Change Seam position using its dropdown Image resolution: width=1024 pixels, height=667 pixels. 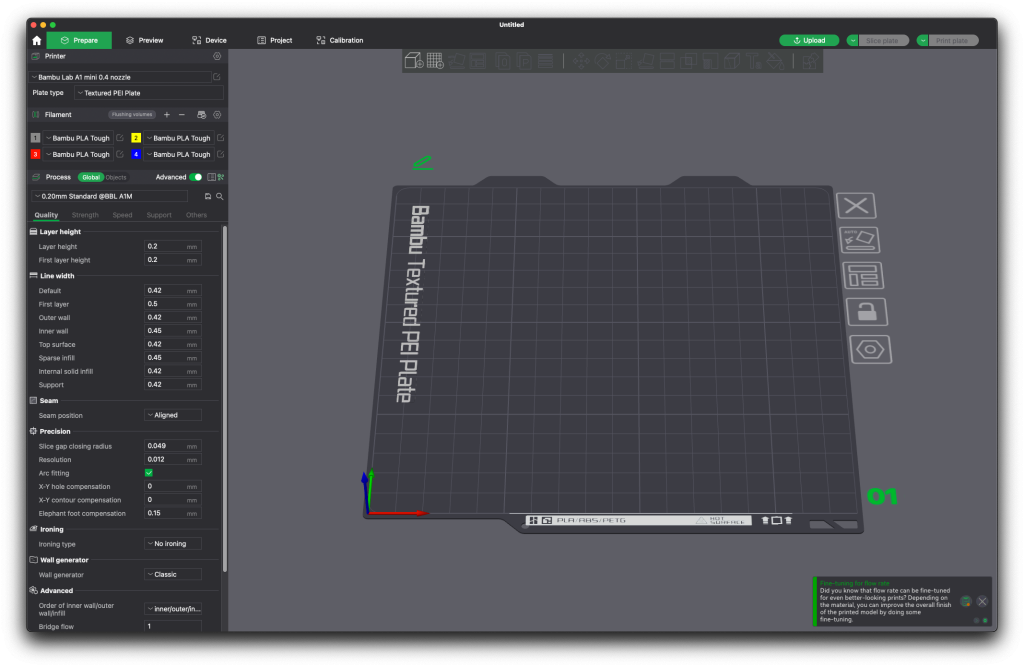pos(172,414)
